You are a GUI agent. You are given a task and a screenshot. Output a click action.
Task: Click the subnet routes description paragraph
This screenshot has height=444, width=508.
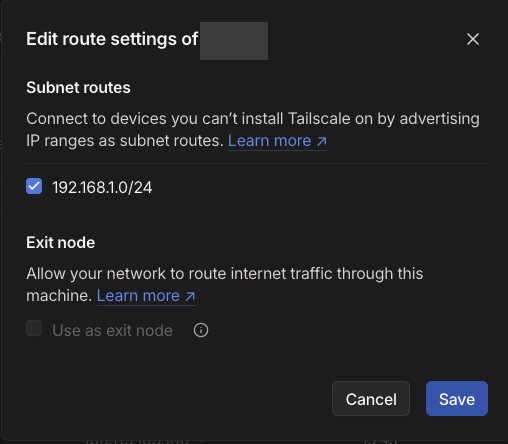(253, 130)
